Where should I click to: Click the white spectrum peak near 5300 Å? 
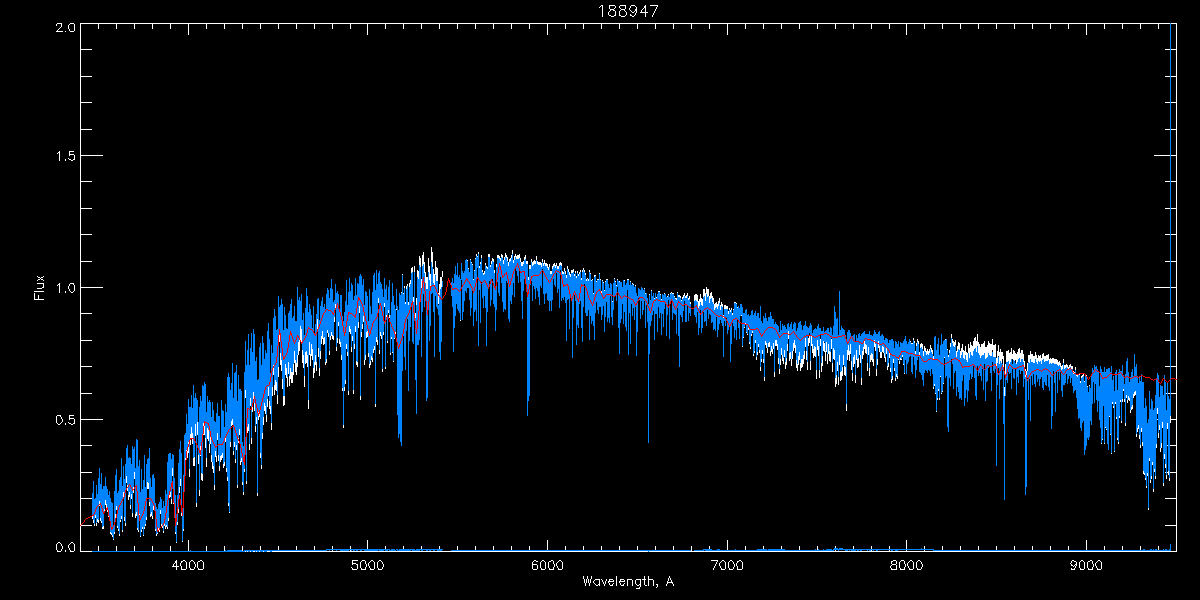tap(431, 252)
